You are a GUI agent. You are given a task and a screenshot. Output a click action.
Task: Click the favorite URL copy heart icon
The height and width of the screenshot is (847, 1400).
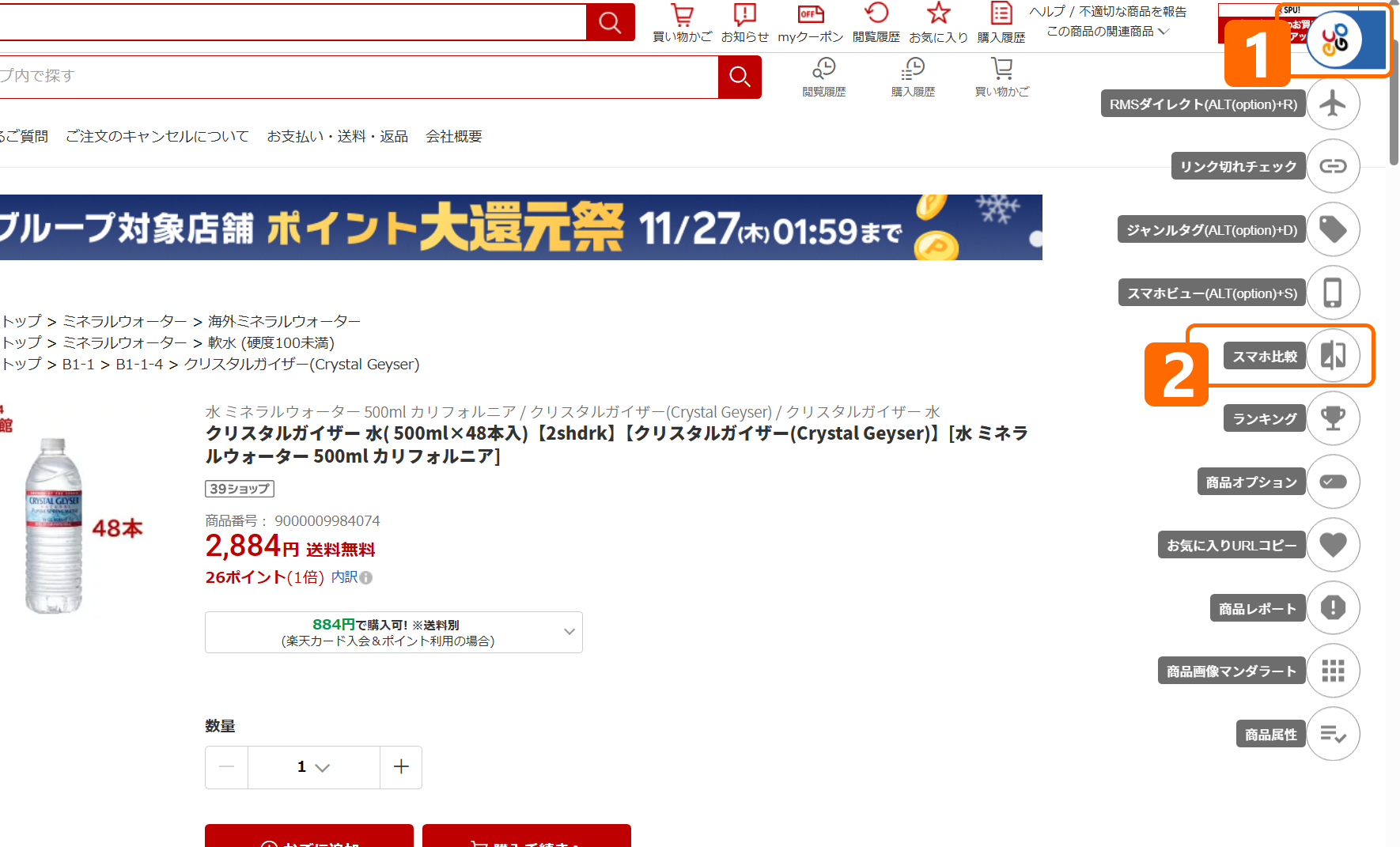pyautogui.click(x=1333, y=545)
